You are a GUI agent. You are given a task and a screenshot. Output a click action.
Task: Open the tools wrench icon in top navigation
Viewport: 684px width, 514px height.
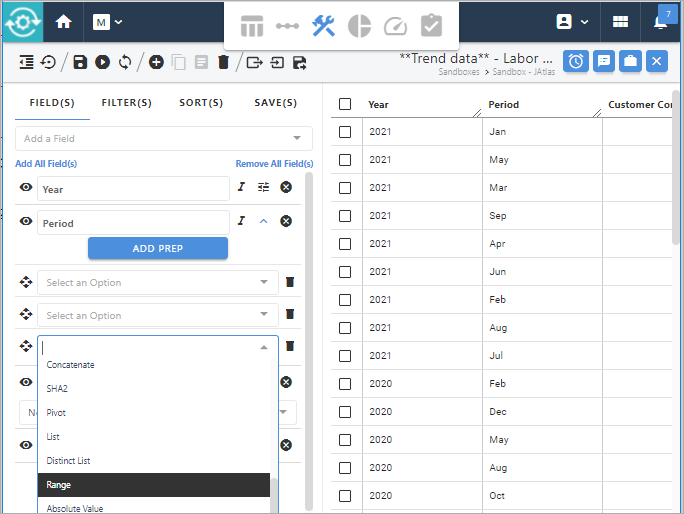point(323,26)
